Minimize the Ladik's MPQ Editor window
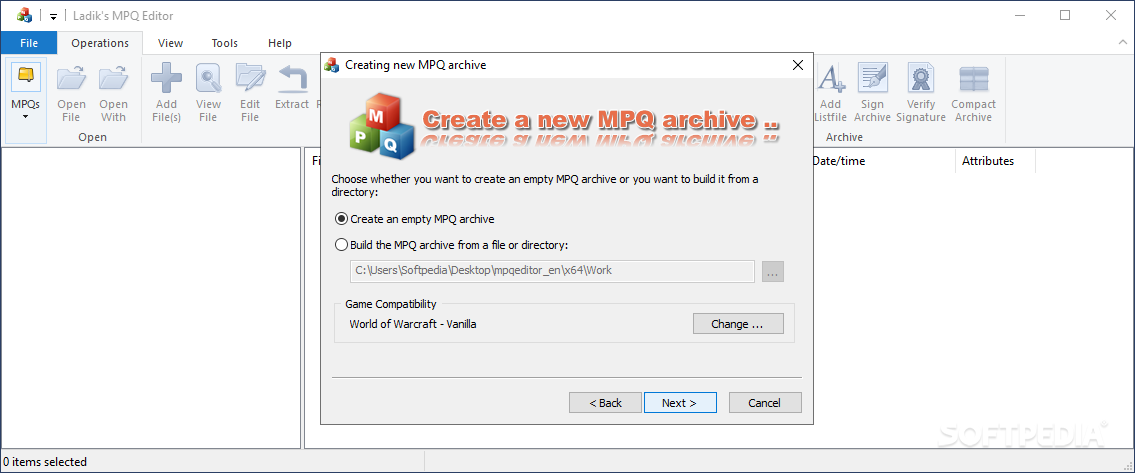This screenshot has width=1135, height=473. pyautogui.click(x=1019, y=15)
